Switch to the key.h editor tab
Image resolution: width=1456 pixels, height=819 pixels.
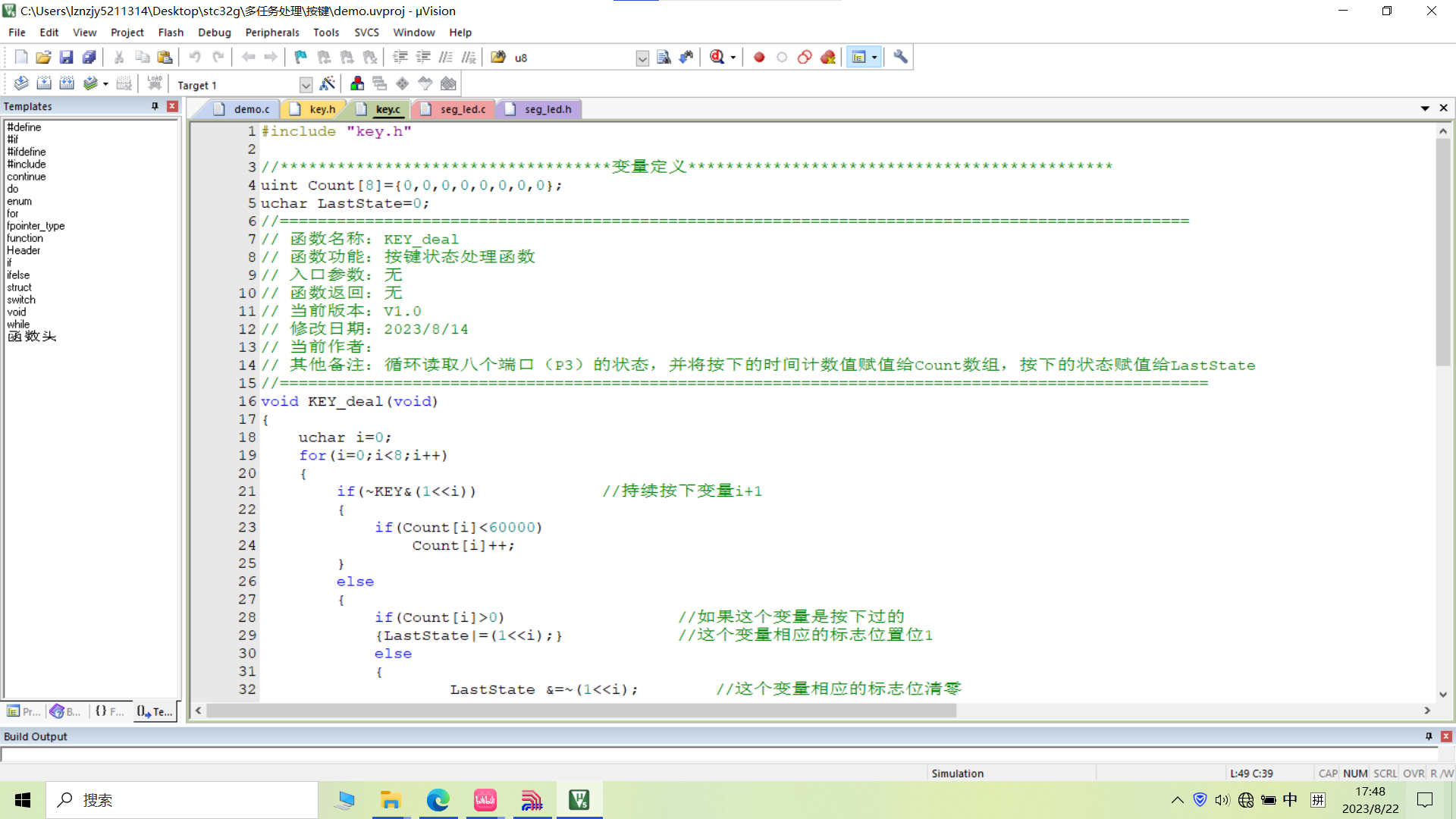314,109
